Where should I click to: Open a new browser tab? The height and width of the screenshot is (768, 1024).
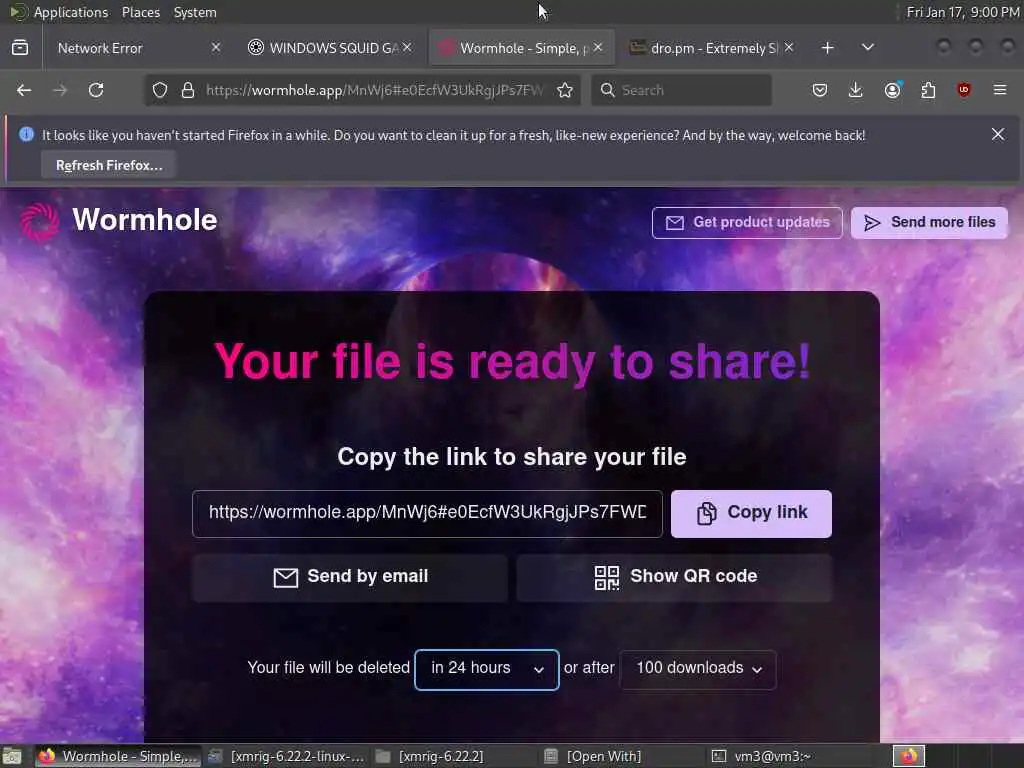[x=827, y=48]
